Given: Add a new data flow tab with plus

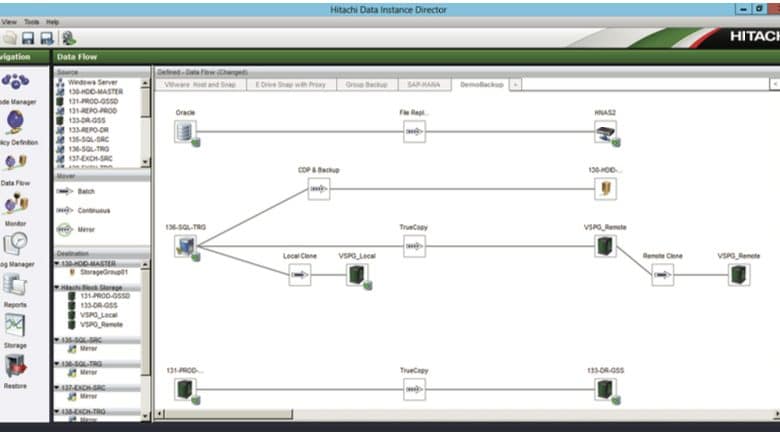Looking at the screenshot, I should [515, 85].
